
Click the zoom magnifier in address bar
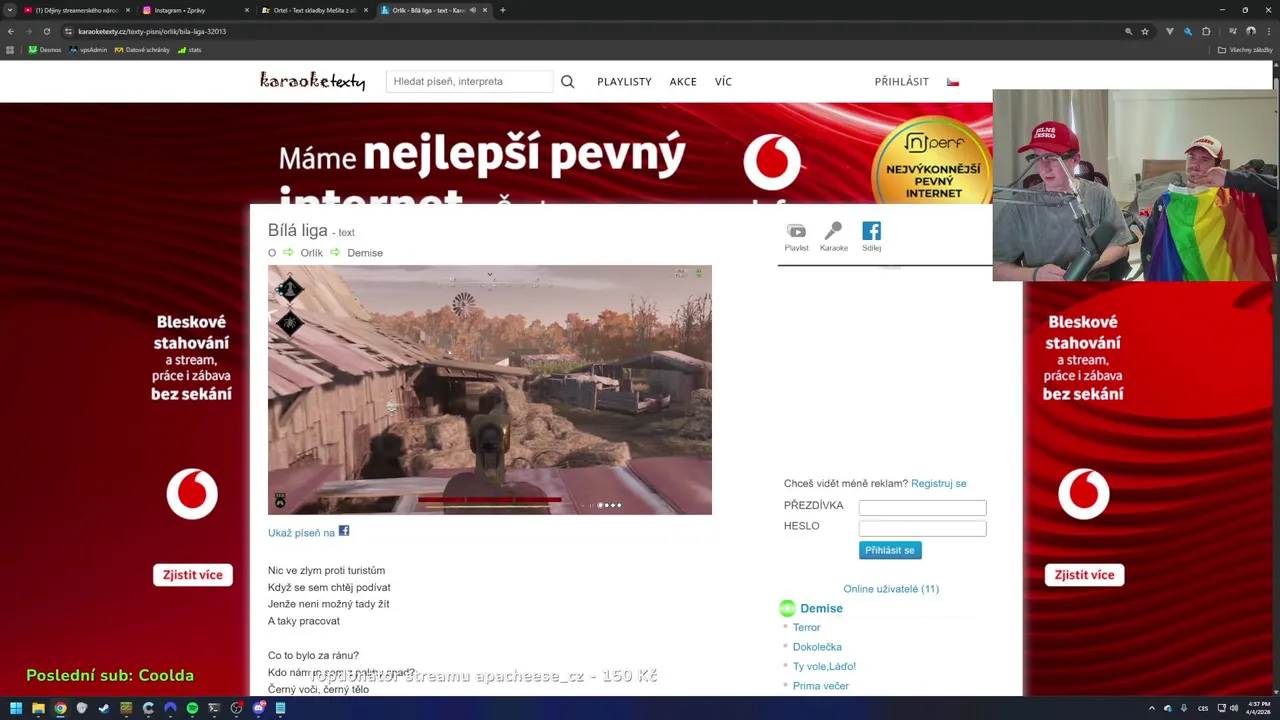click(x=1129, y=31)
